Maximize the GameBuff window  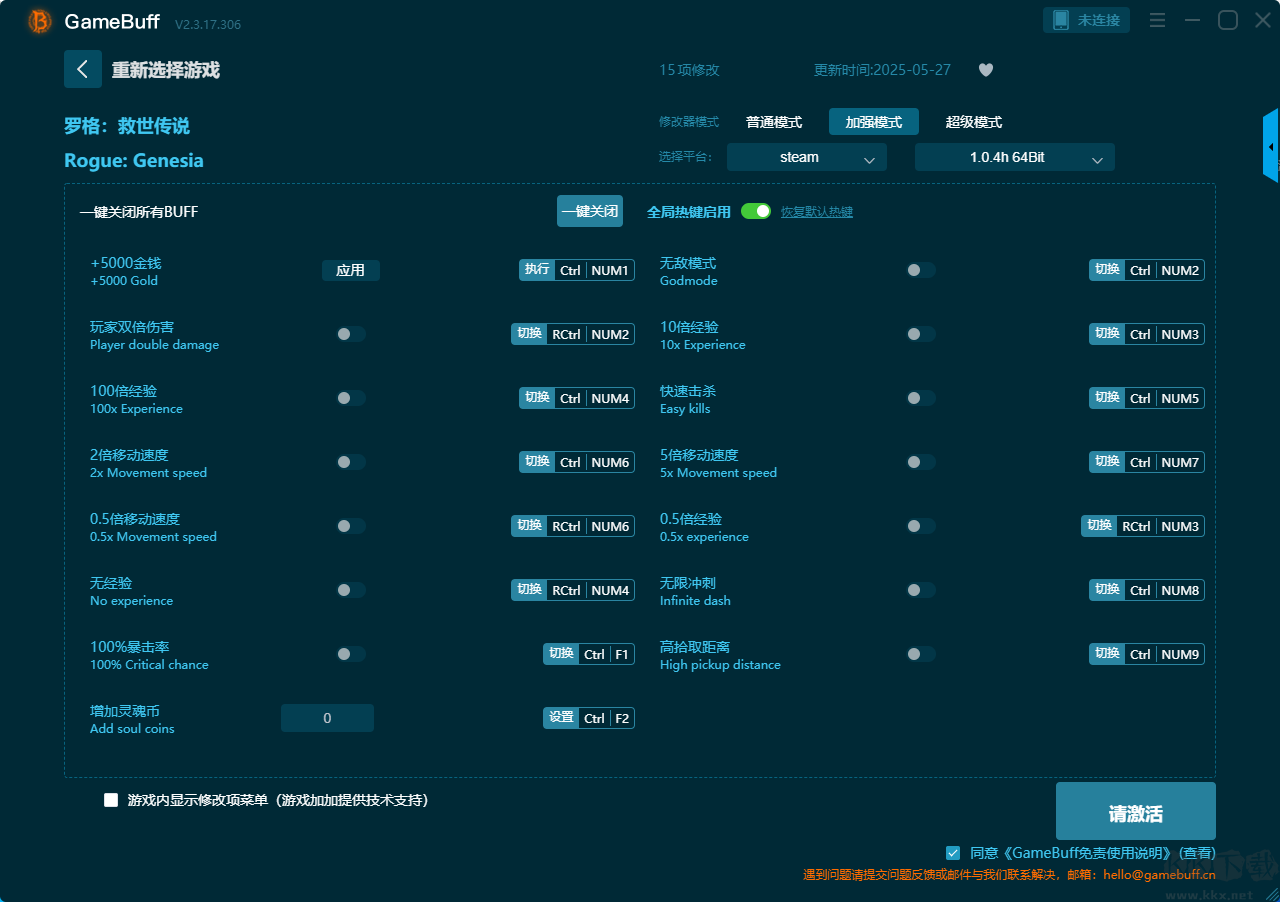coord(1228,21)
